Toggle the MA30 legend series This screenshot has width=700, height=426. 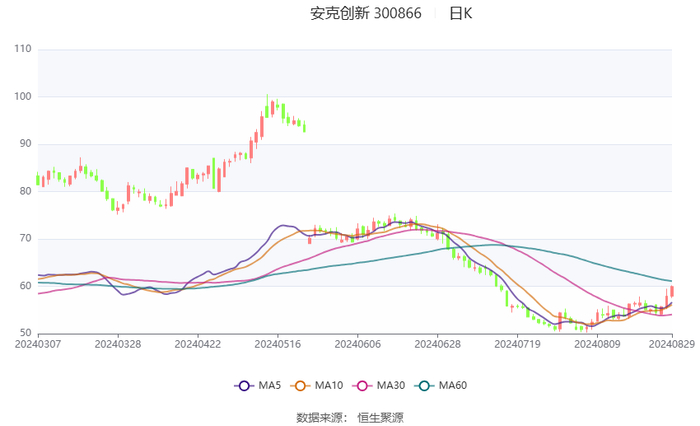[379, 385]
